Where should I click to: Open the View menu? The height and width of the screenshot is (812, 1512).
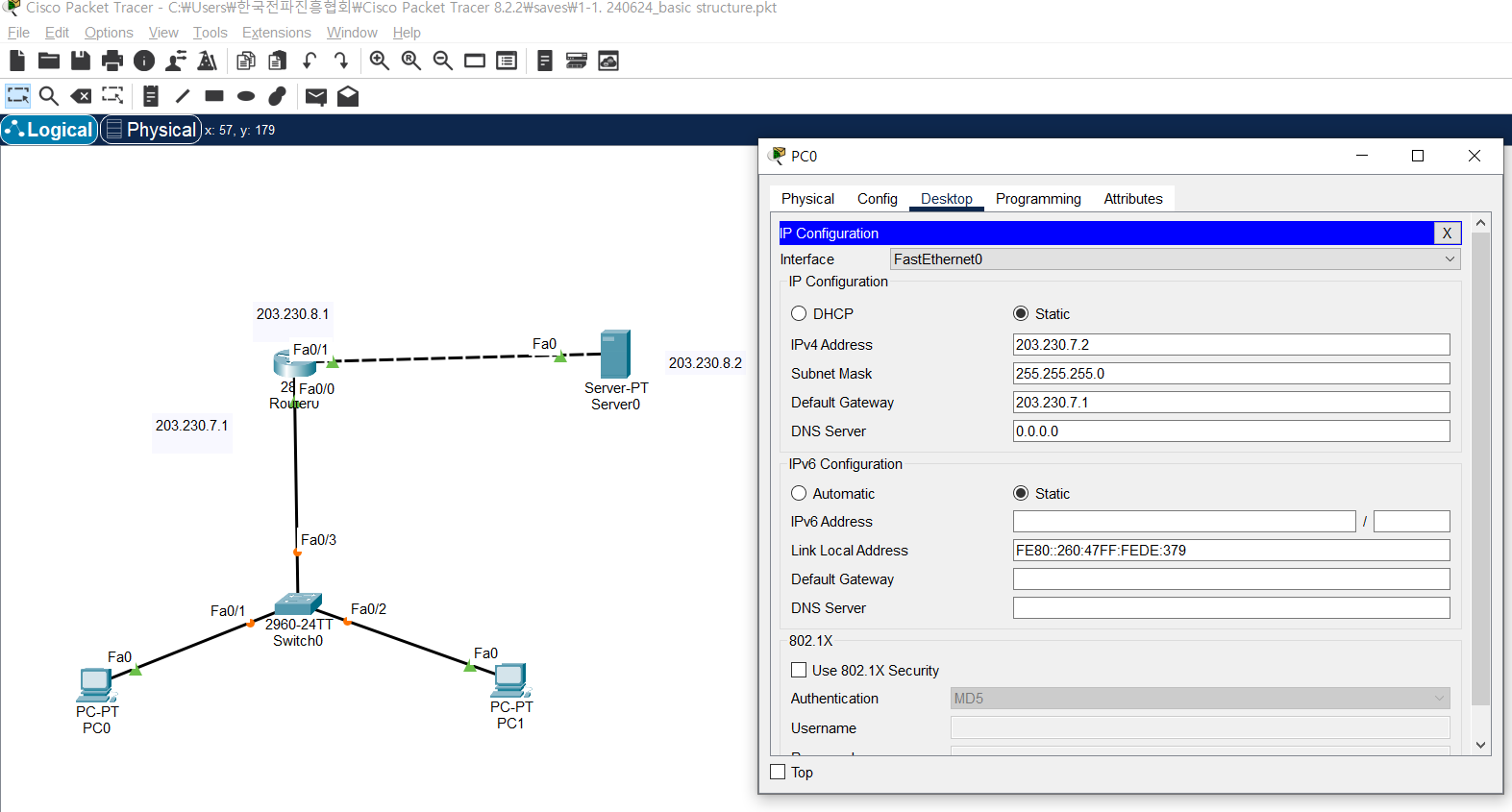[163, 33]
